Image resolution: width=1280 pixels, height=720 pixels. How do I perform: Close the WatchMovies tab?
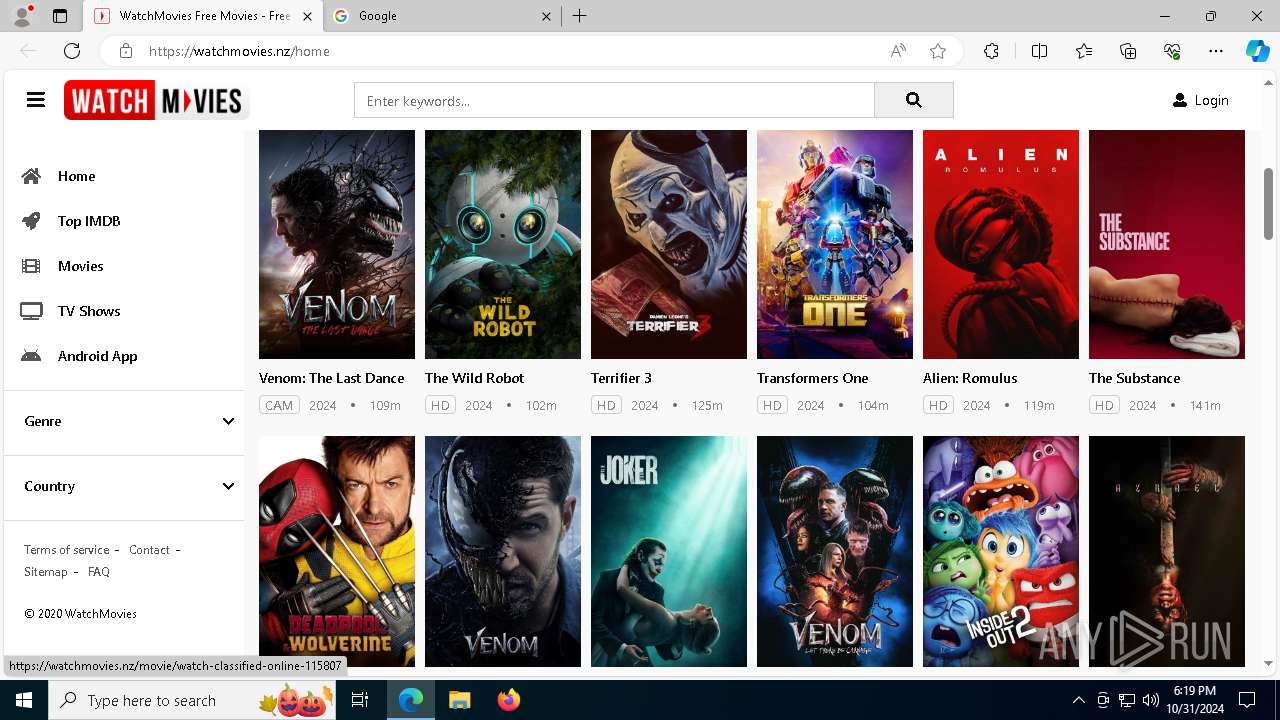point(307,16)
